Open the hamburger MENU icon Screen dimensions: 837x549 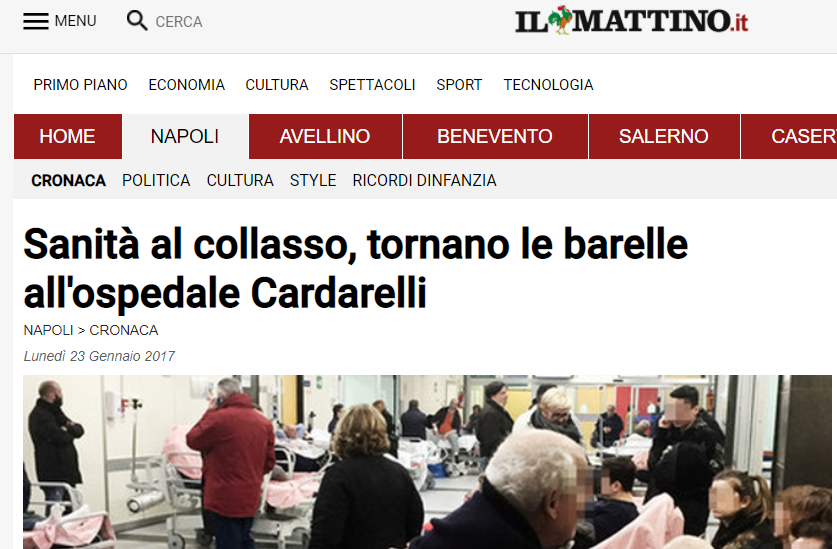36,21
